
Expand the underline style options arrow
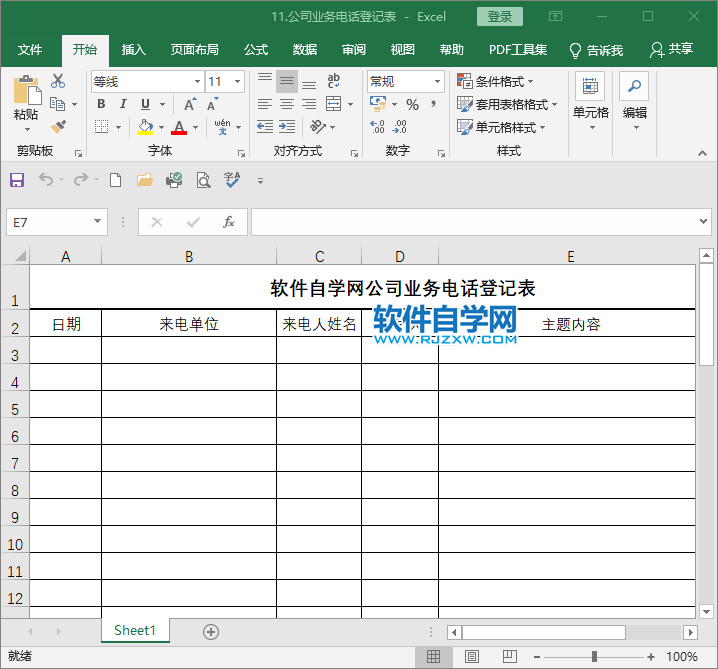(x=162, y=104)
